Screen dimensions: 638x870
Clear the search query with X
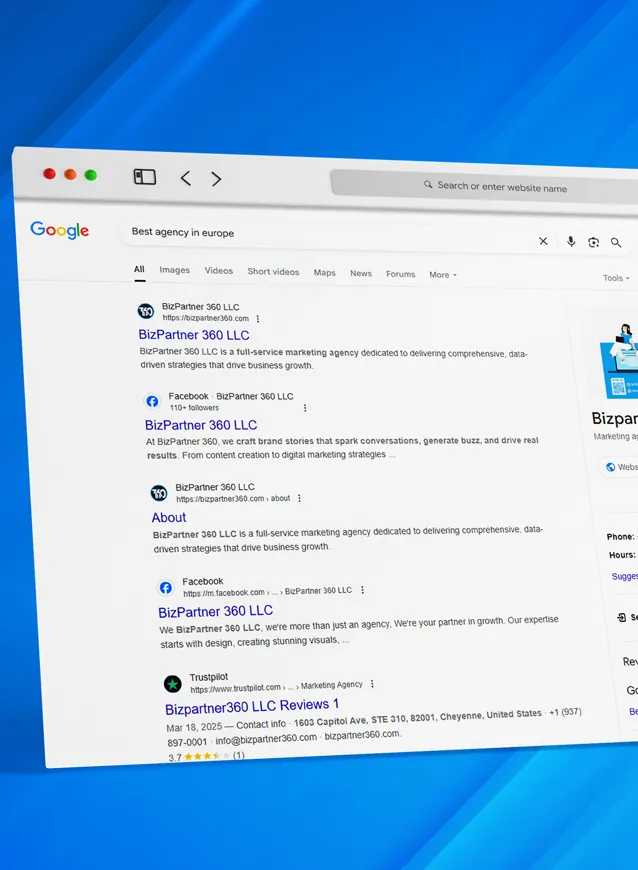click(543, 241)
